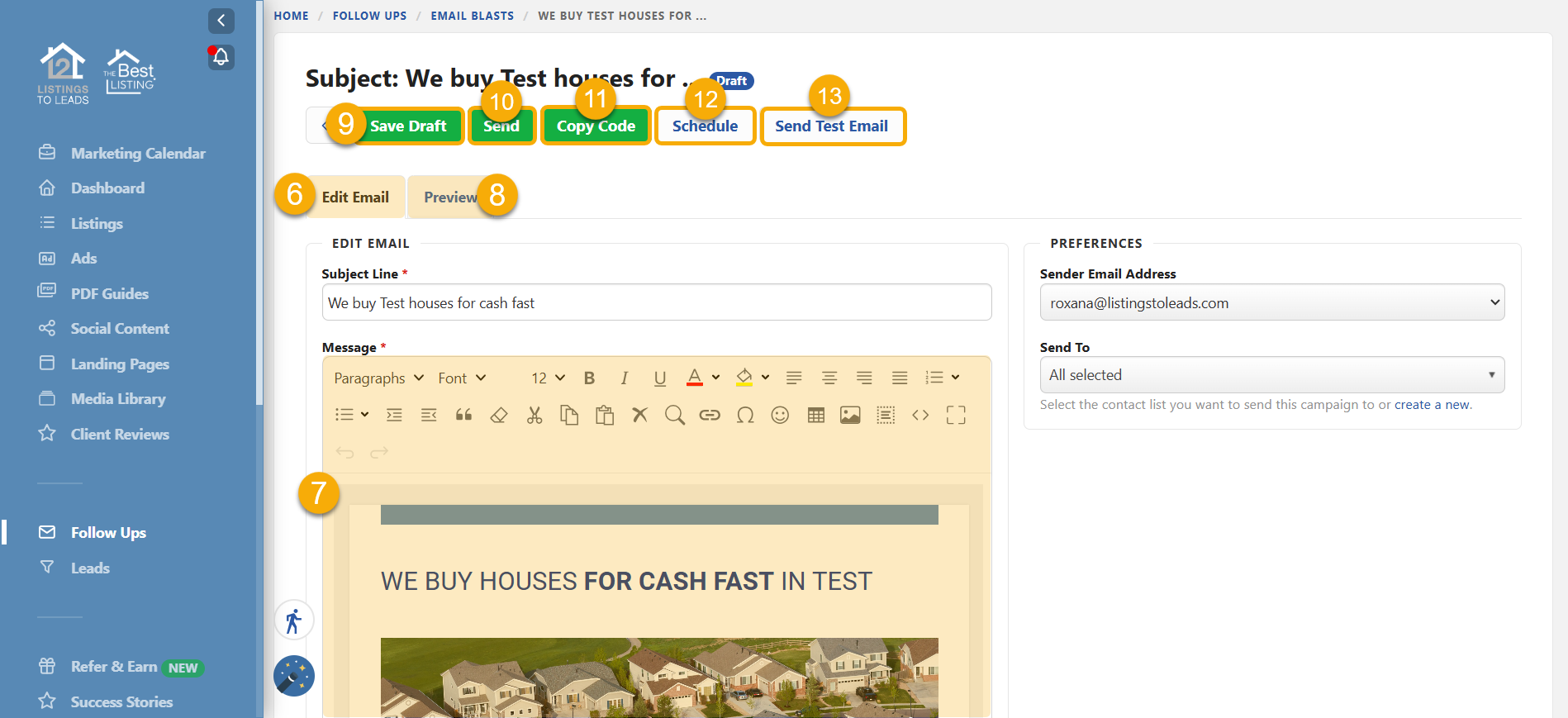Open the notifications bell in the sidebar
1568x718 pixels.
(x=221, y=57)
